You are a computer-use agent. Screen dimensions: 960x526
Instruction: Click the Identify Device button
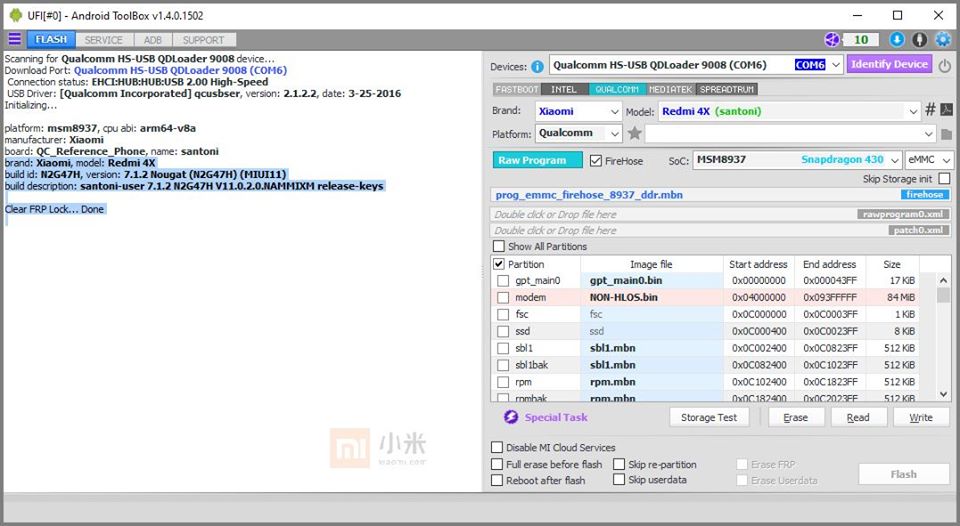pos(889,64)
